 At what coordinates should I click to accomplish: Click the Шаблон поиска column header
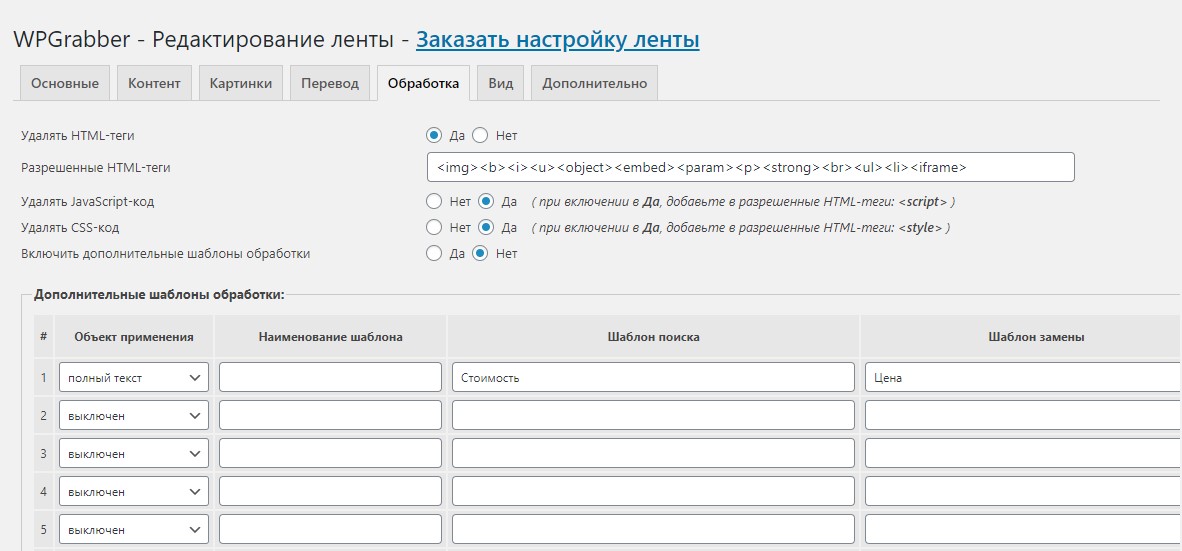tap(654, 337)
